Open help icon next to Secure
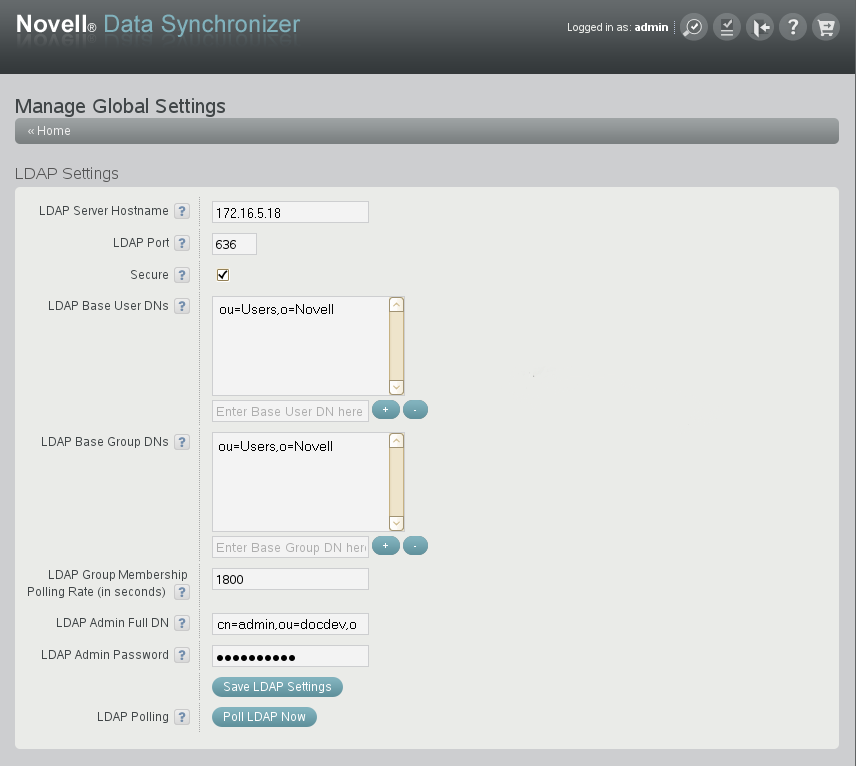This screenshot has width=856, height=766. point(182,275)
